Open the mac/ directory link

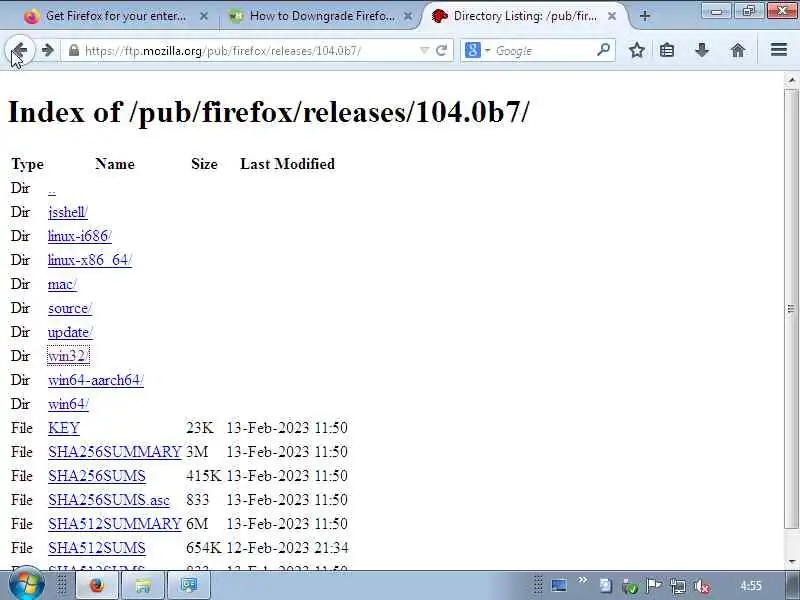point(62,284)
